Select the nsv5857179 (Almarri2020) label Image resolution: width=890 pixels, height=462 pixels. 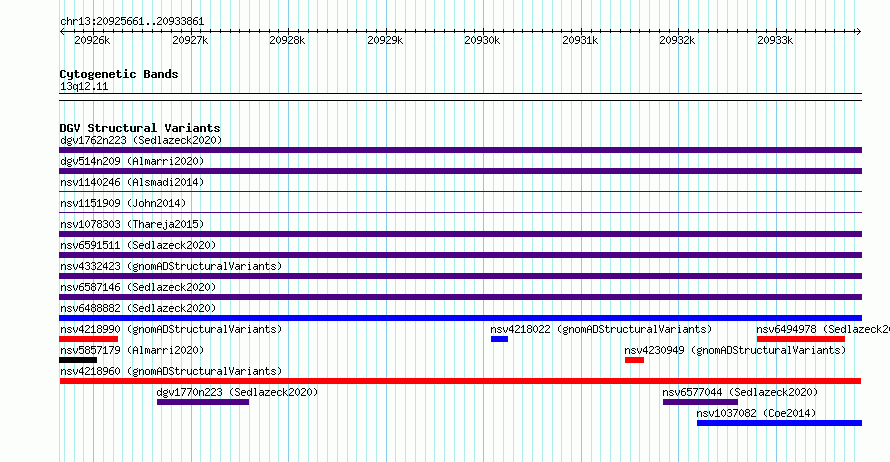132,350
